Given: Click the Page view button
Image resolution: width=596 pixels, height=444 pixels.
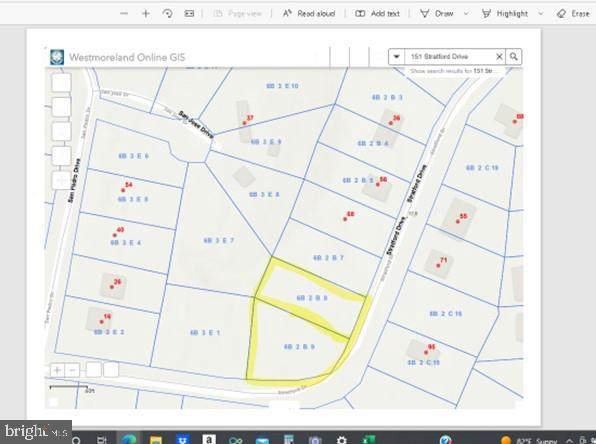Looking at the screenshot, I should tap(237, 14).
